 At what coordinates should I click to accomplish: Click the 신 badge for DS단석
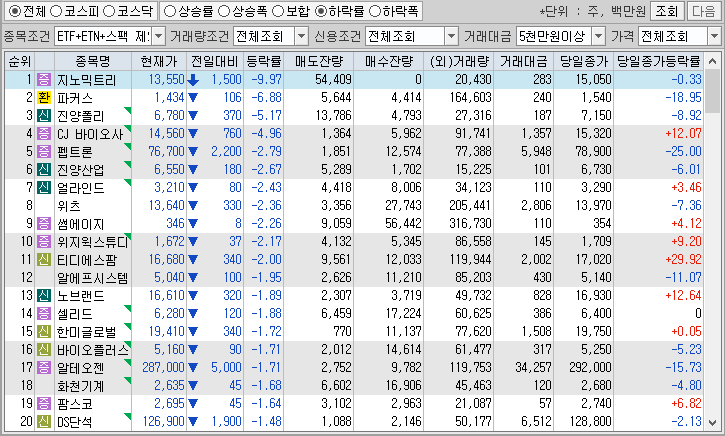(x=44, y=422)
